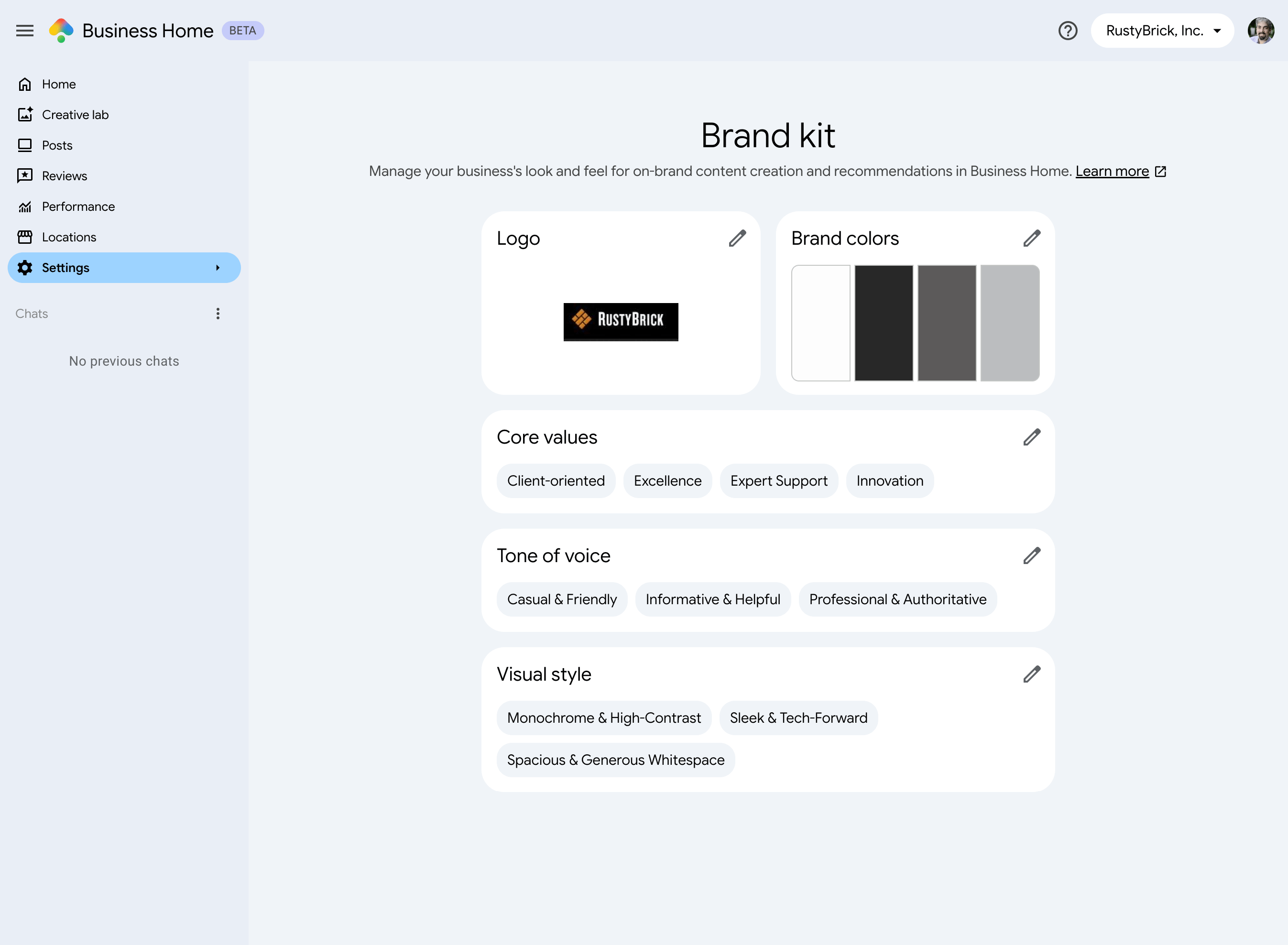Click the Locations storefront icon
1288x945 pixels.
24,237
